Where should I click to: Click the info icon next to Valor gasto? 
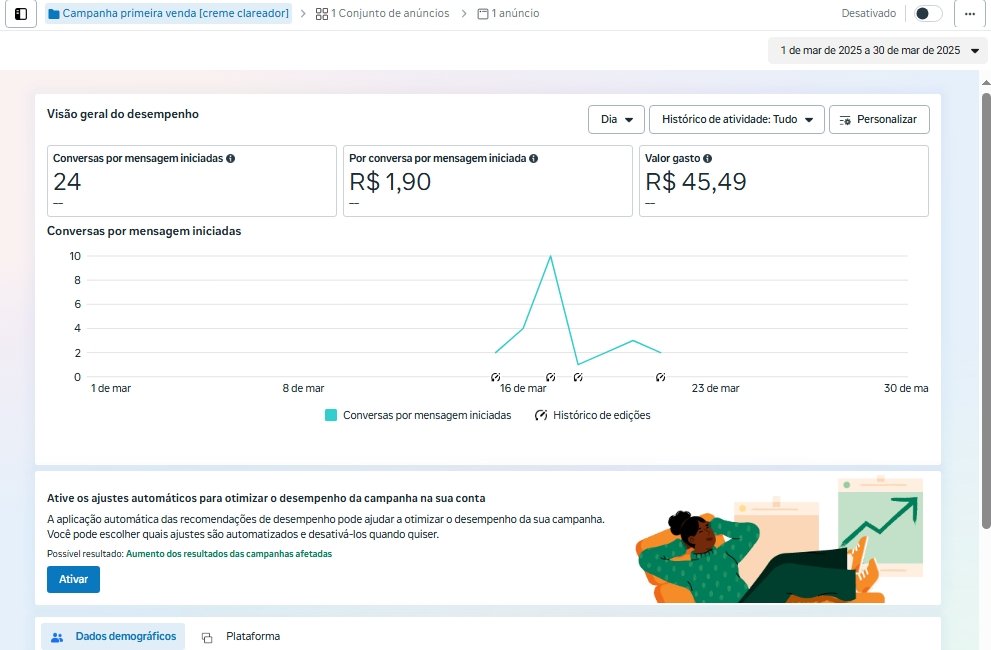tap(707, 158)
